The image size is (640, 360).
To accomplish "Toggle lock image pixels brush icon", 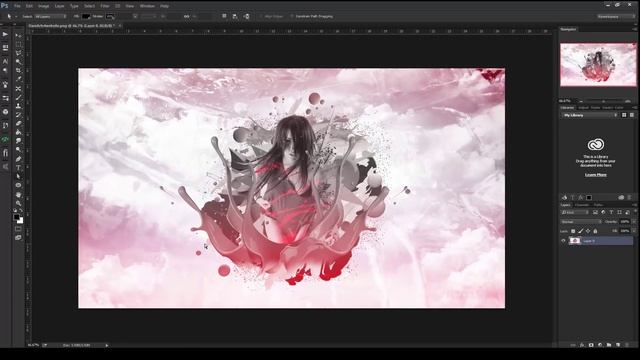I will coord(580,231).
